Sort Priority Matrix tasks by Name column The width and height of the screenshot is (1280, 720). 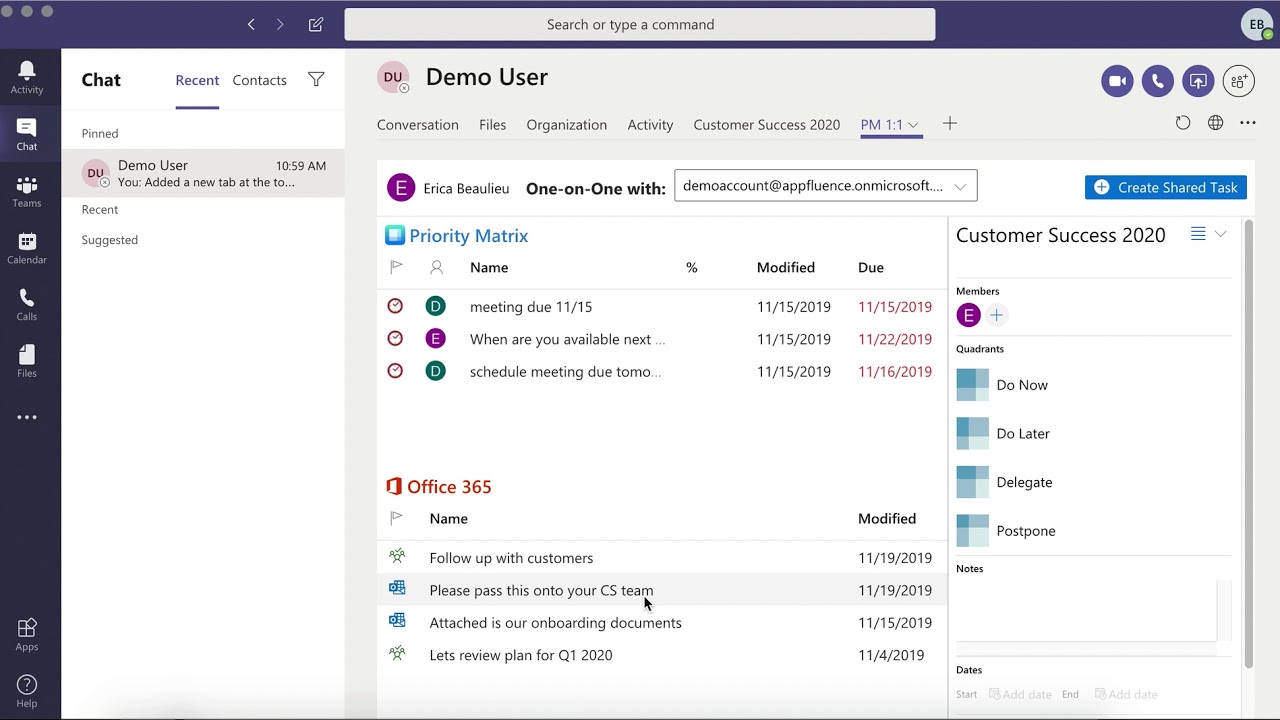(489, 268)
